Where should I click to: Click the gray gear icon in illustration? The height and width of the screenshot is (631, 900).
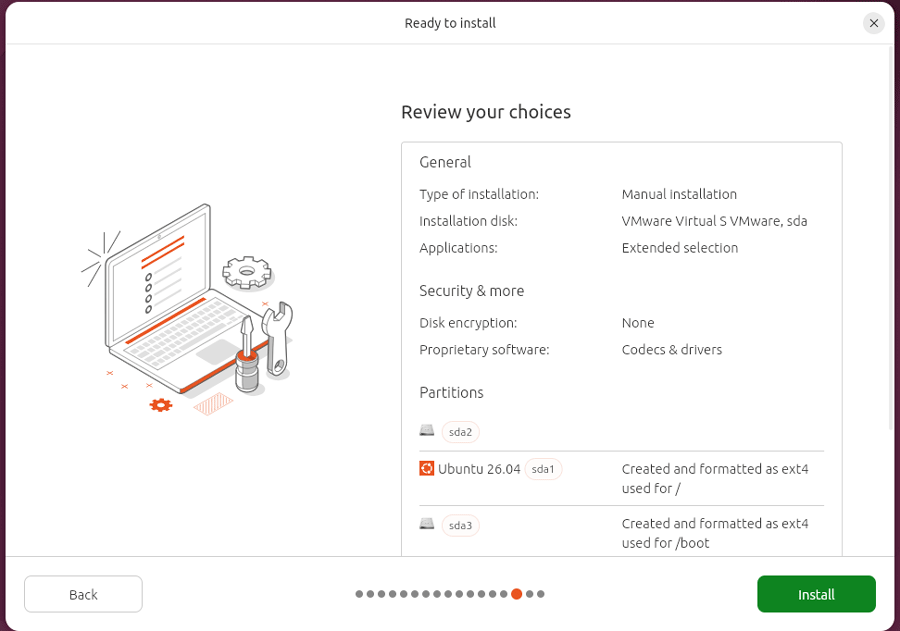click(247, 272)
